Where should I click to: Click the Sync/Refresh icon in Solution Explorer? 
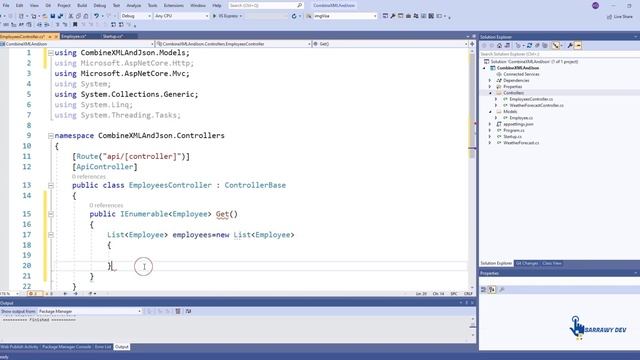(529, 46)
